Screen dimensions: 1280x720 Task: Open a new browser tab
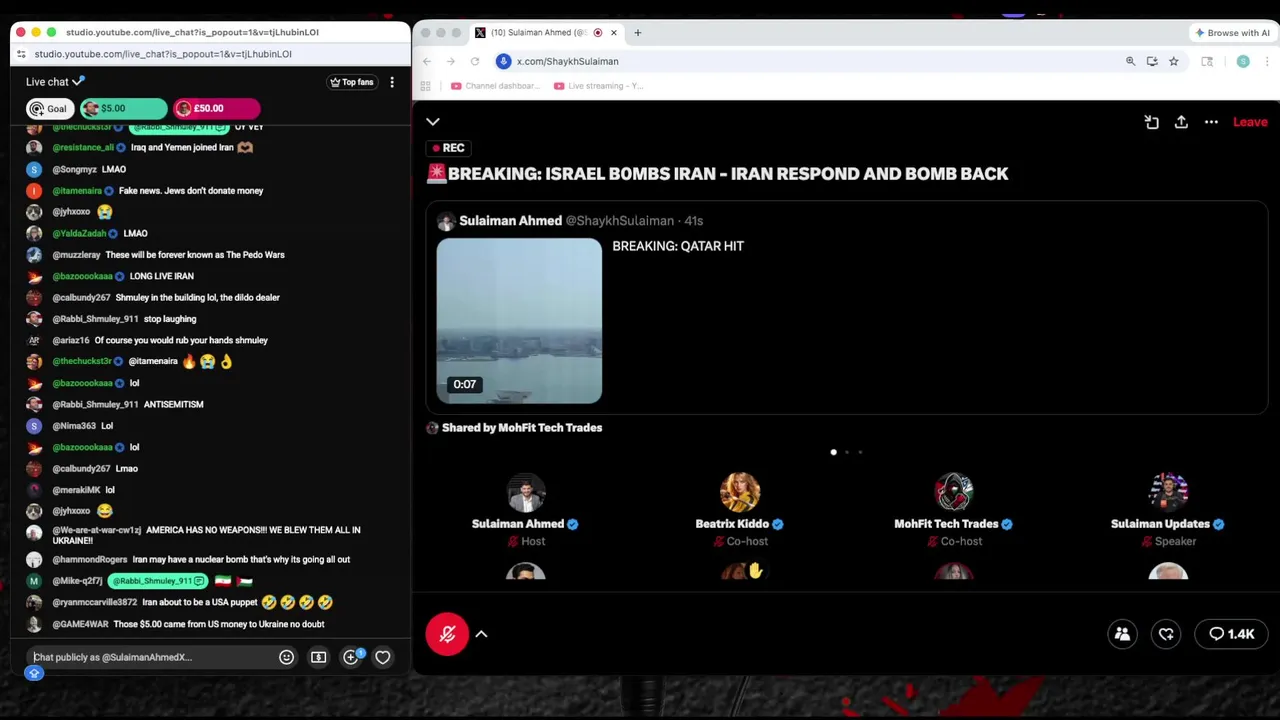click(637, 32)
